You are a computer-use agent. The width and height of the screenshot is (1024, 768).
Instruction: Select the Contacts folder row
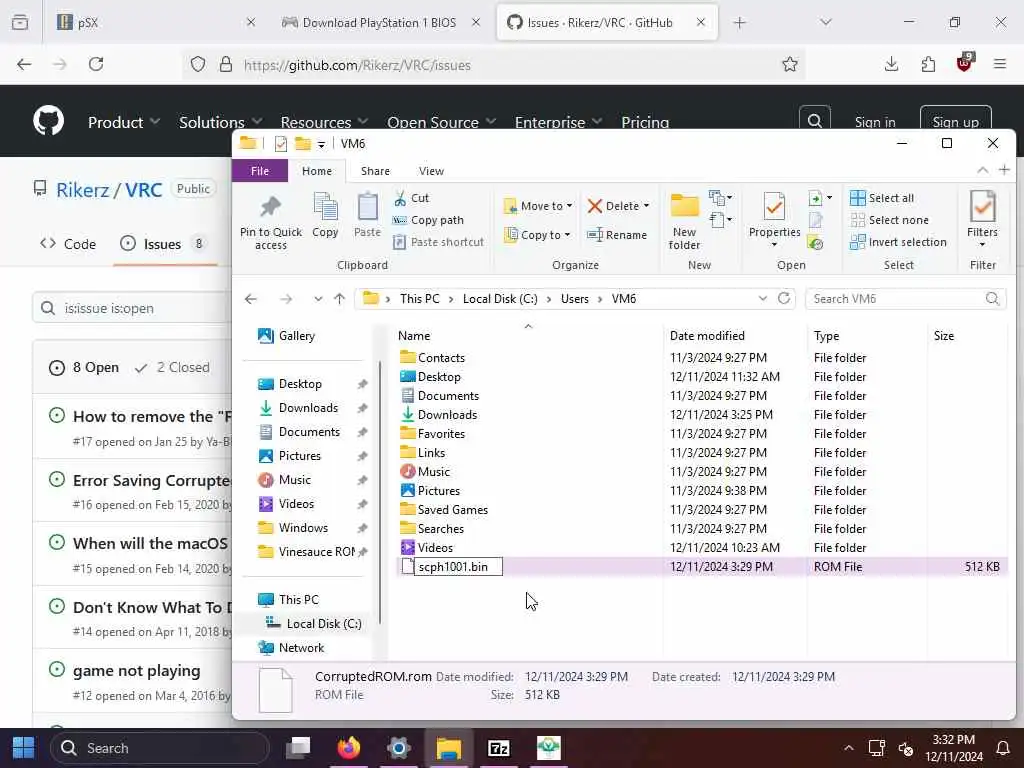pyautogui.click(x=702, y=358)
